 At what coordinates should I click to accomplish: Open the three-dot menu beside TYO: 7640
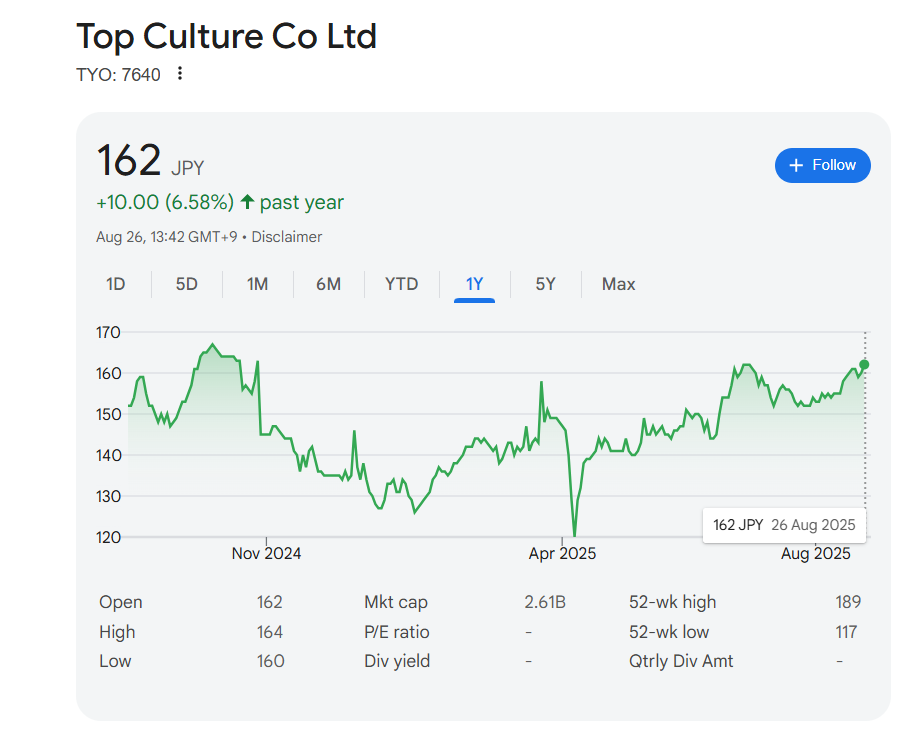tap(180, 73)
